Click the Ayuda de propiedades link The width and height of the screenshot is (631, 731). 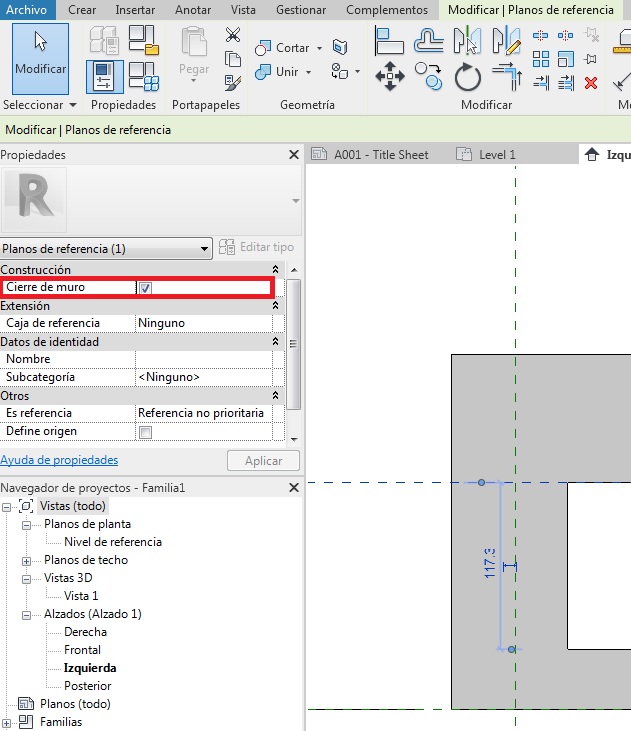click(x=59, y=460)
